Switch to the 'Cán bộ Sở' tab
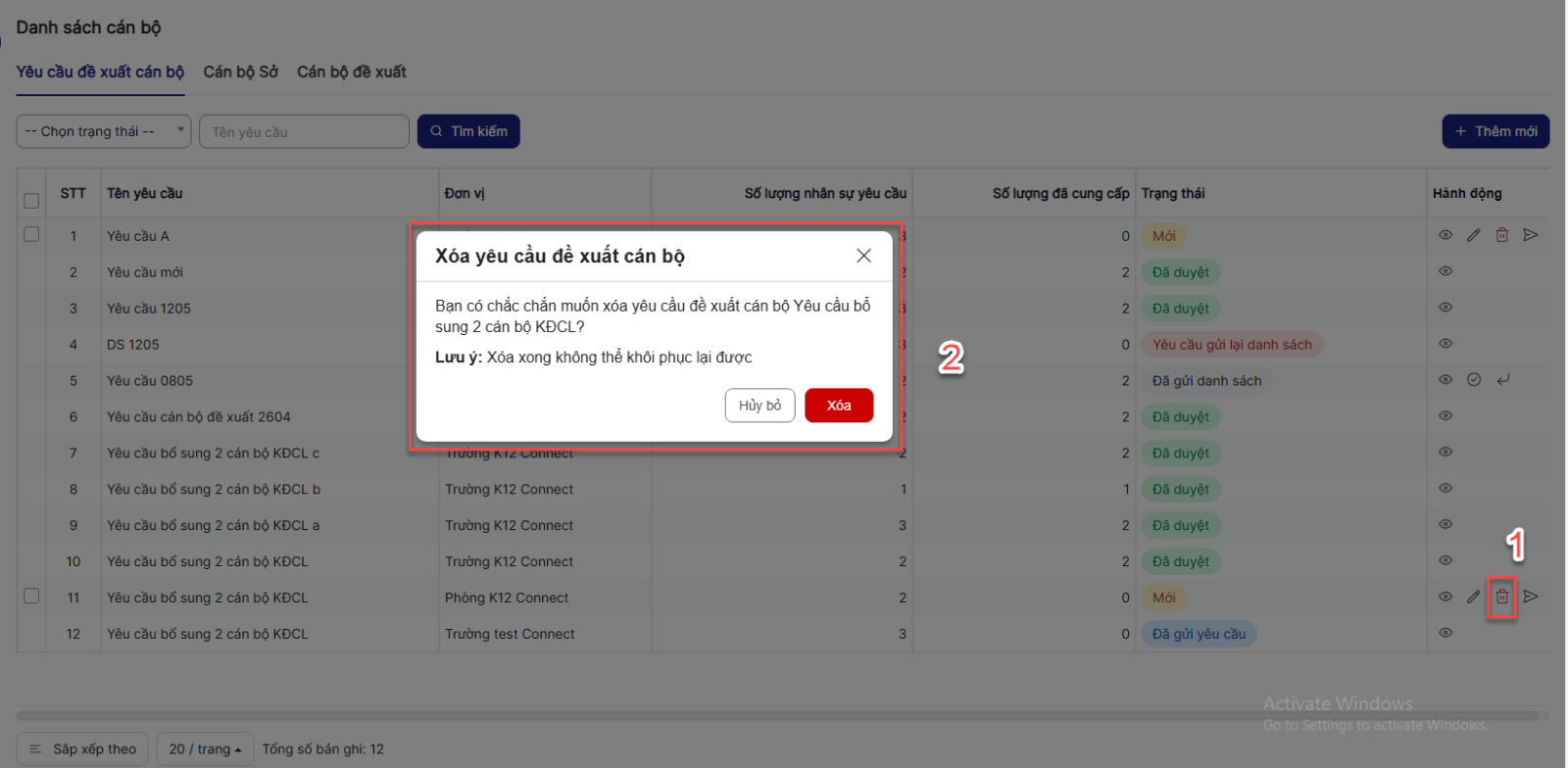Viewport: 1568px width, 768px height. [x=240, y=72]
